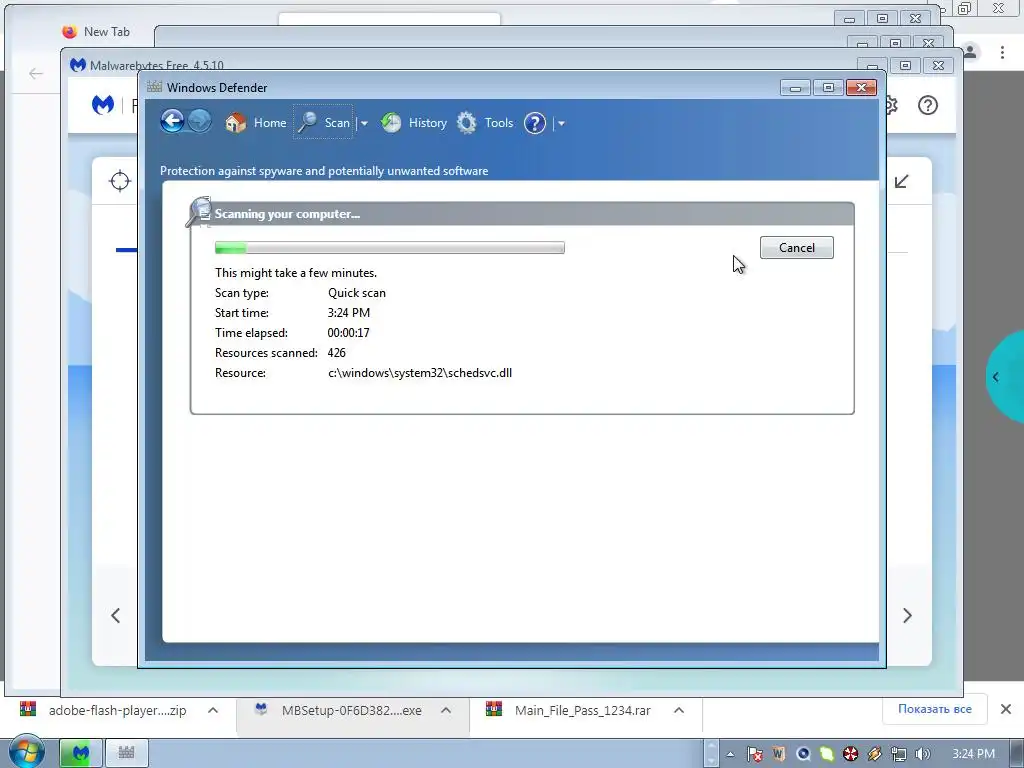Image resolution: width=1024 pixels, height=768 pixels.
Task: Open Main_File_Pass_1234.rar download
Action: pyautogui.click(x=569, y=710)
